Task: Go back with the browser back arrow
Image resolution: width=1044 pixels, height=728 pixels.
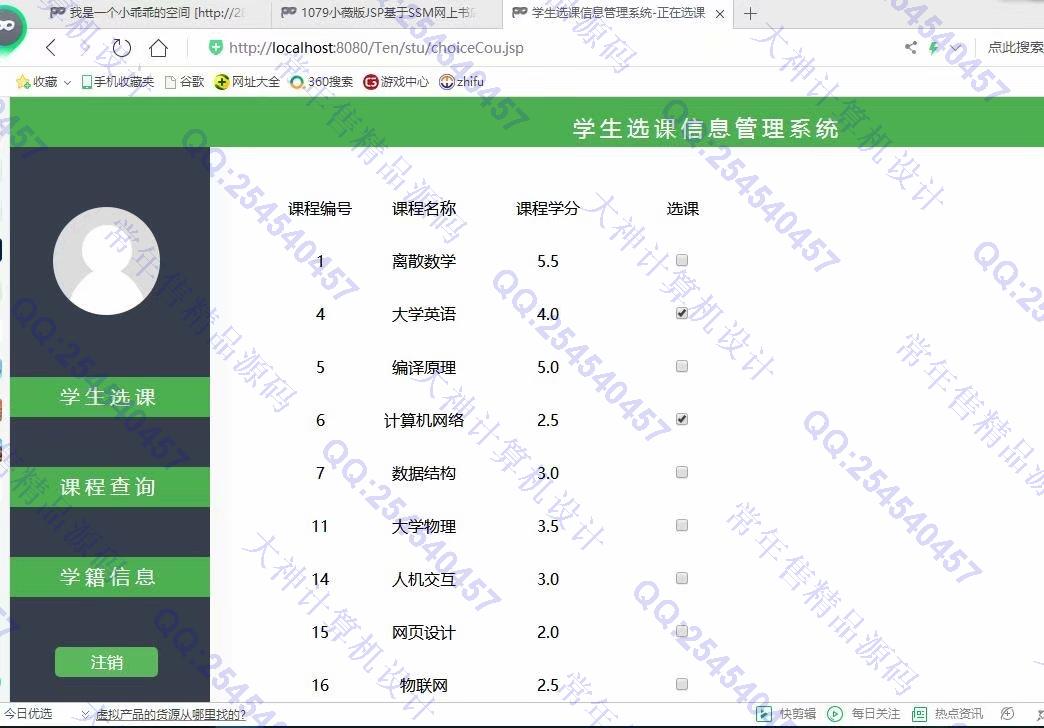Action: click(51, 47)
